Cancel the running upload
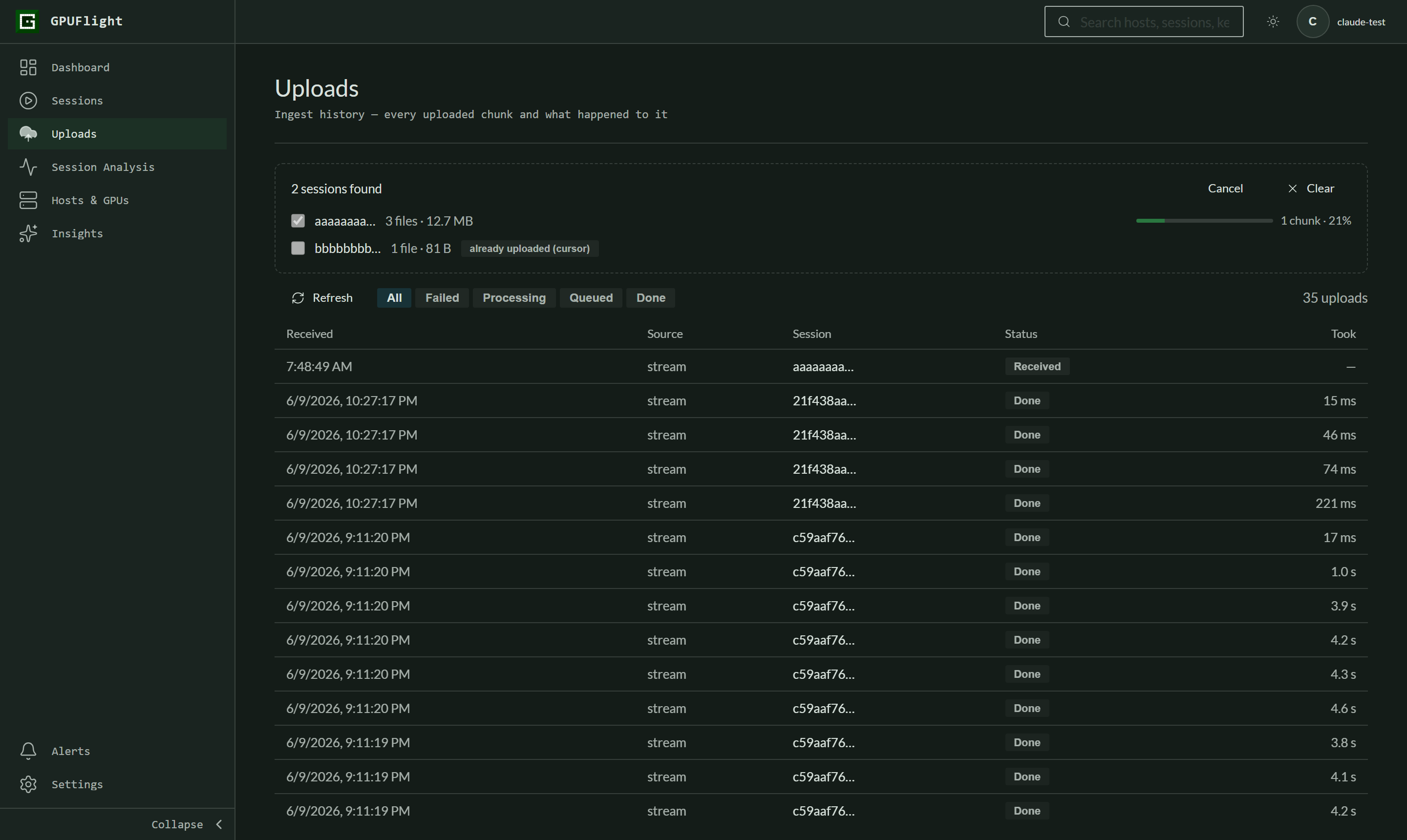Viewport: 1407px width, 840px height. (1225, 189)
